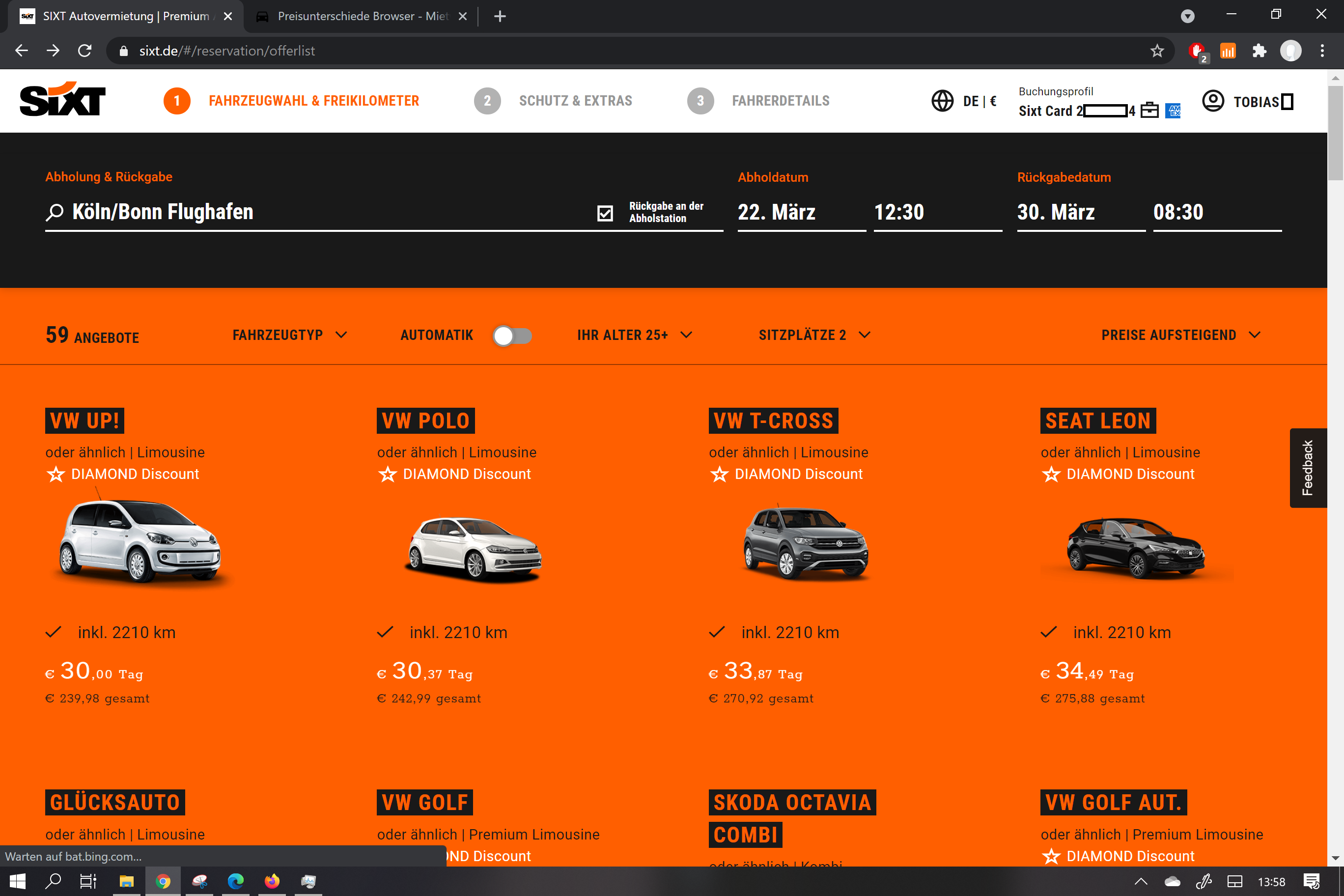The image size is (1344, 896).
Task: Click the VW UP! car image
Action: point(140,540)
